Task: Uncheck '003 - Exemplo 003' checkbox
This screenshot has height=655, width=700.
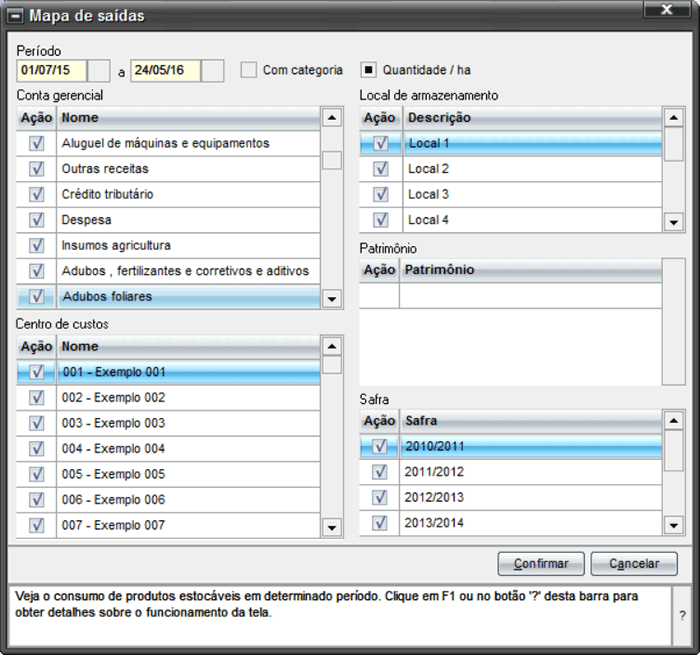Action: coord(37,423)
